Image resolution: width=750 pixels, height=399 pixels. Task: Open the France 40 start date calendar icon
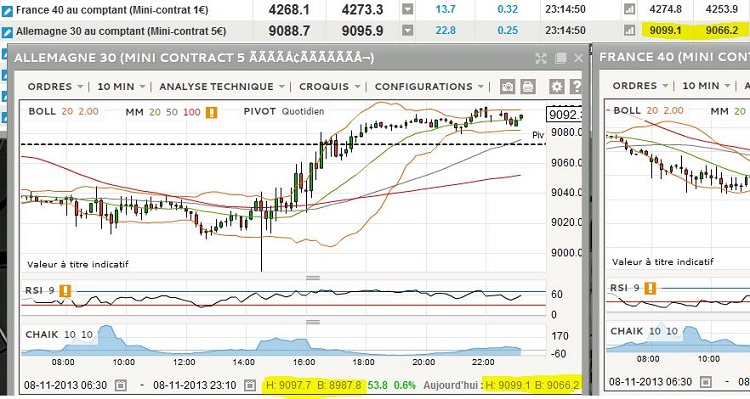point(706,382)
